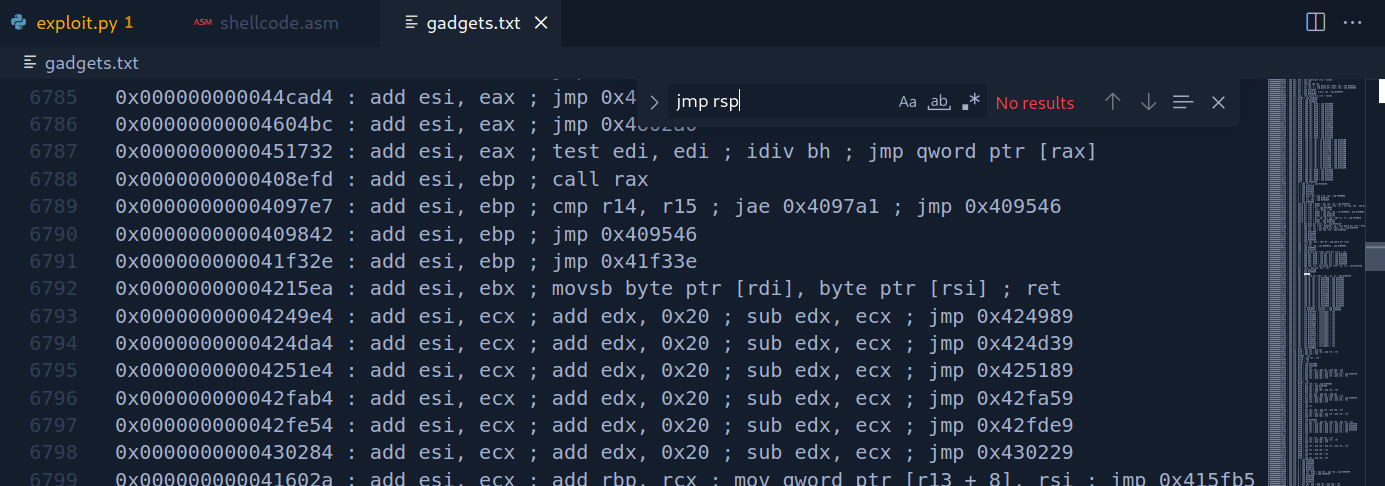Image resolution: width=1385 pixels, height=486 pixels.
Task: Split the editor to the right
Action: click(x=1316, y=22)
